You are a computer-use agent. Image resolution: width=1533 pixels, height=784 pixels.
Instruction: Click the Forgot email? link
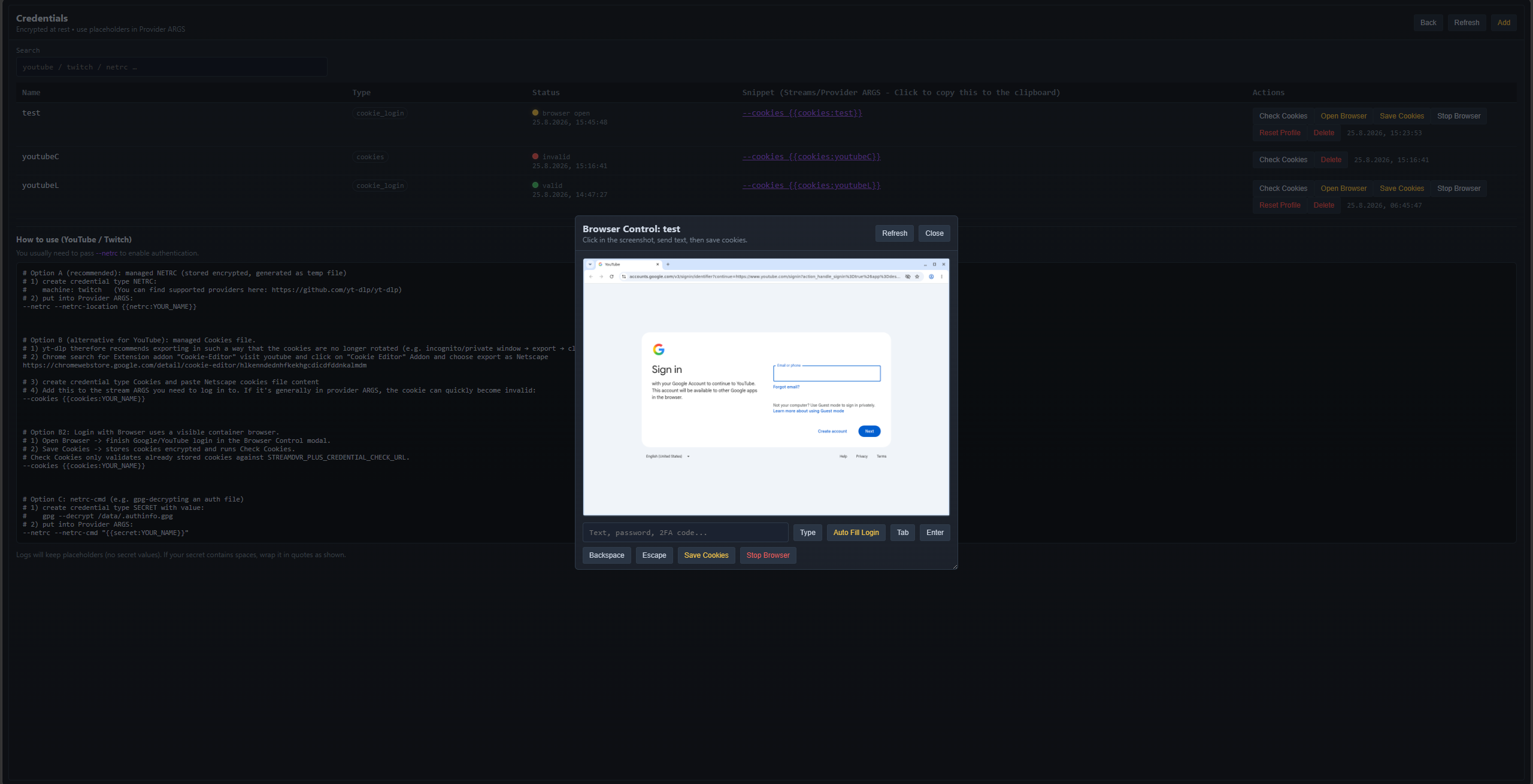pyautogui.click(x=786, y=387)
